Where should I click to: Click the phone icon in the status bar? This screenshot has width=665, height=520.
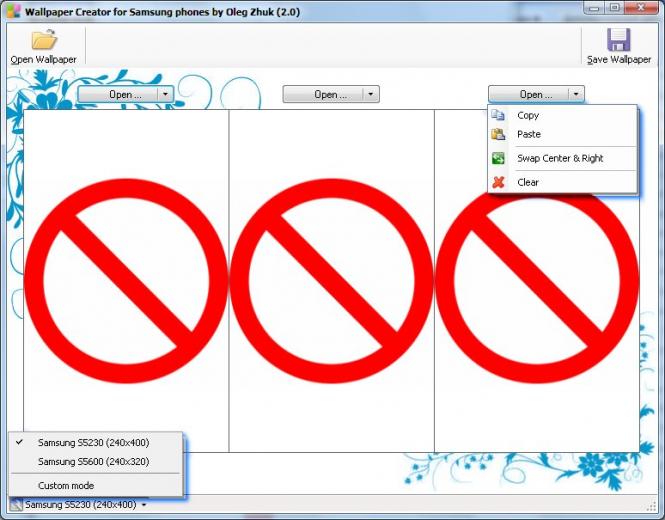pos(16,505)
